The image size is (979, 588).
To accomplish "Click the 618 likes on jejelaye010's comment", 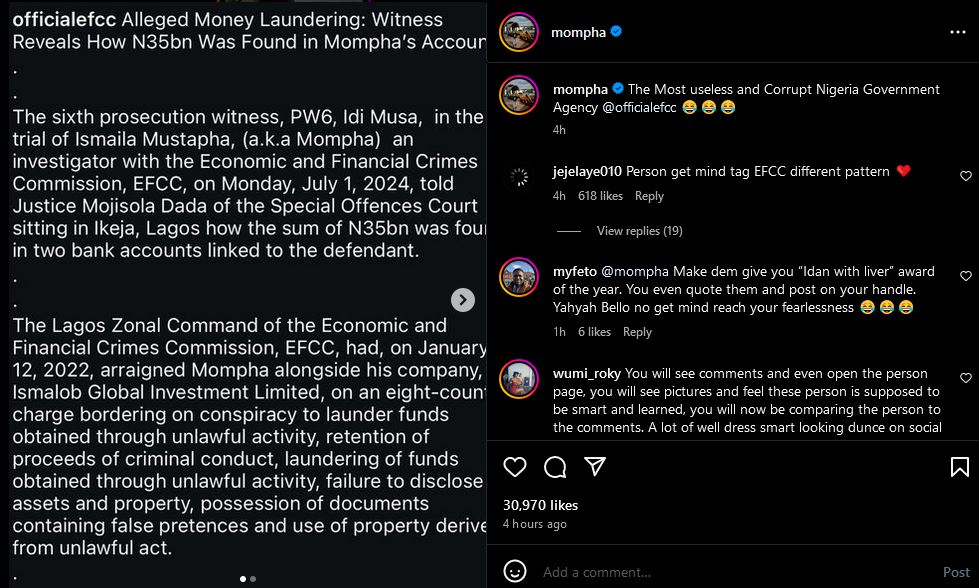I will (x=600, y=196).
